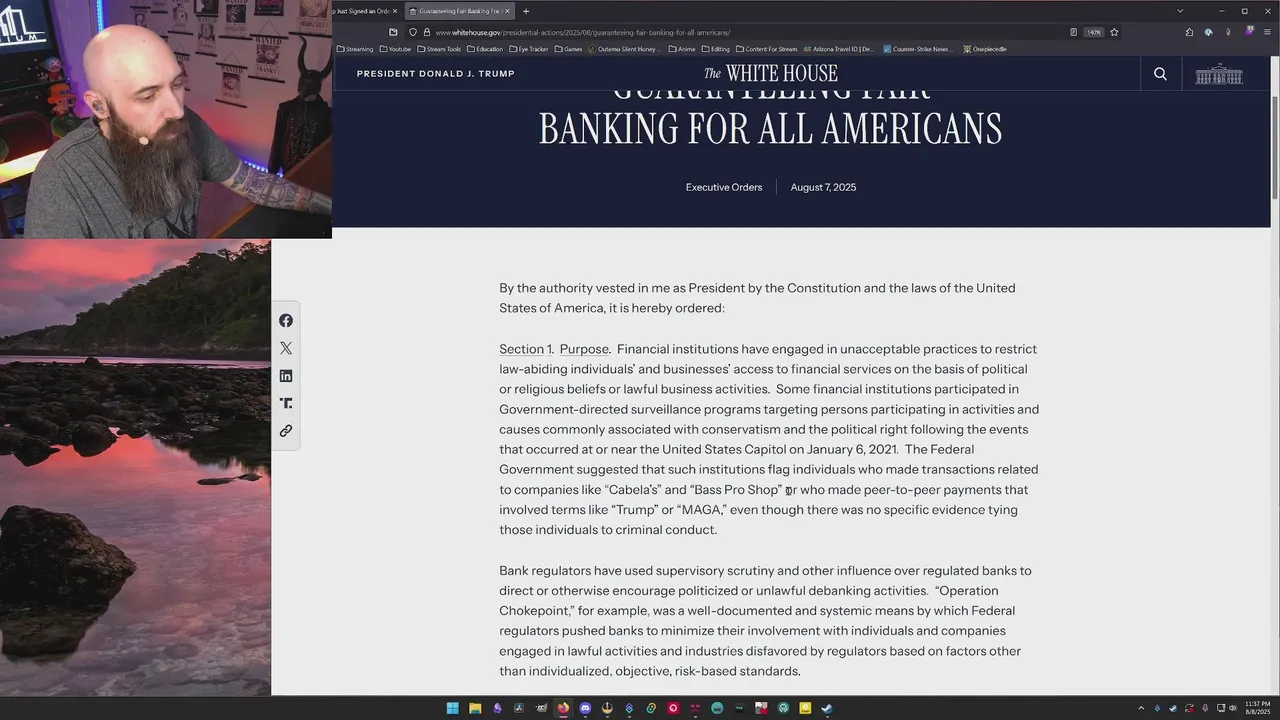Share the article on Facebook
The height and width of the screenshot is (720, 1280).
pos(286,321)
